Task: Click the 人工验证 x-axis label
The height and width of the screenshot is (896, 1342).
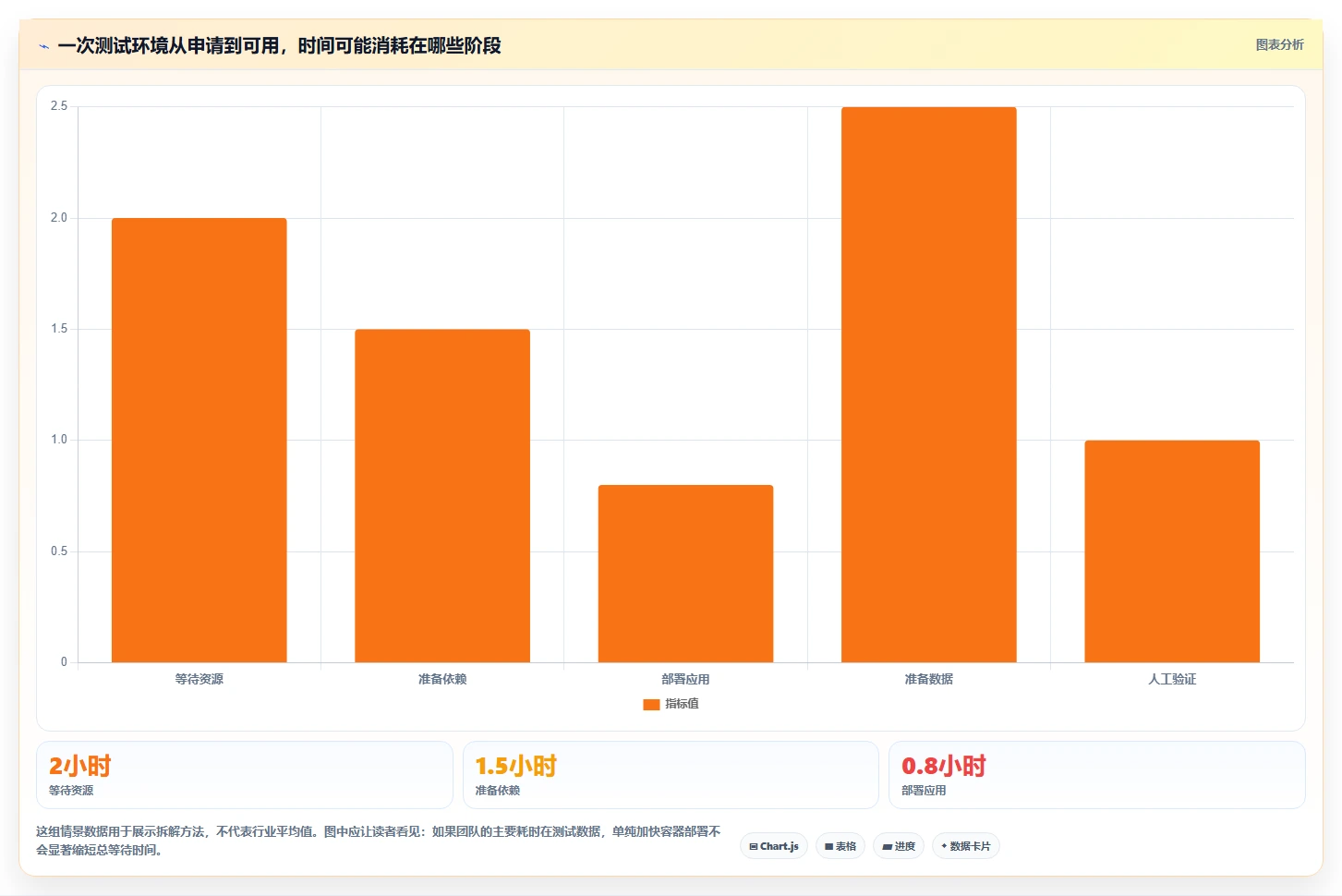Action: coord(1172,679)
